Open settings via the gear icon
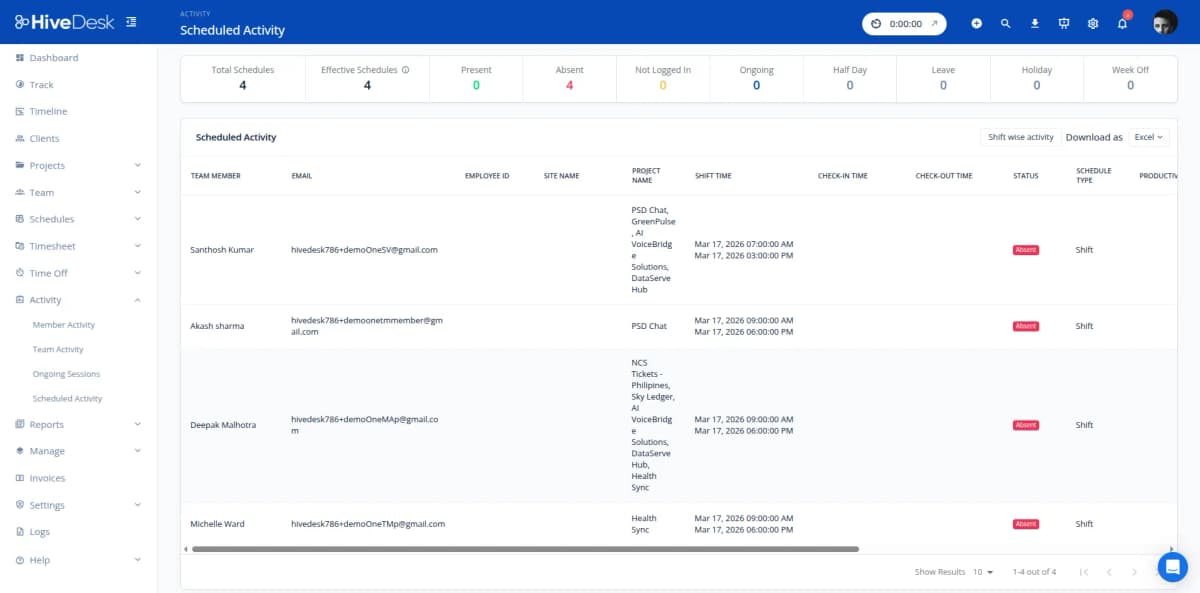 point(1092,22)
